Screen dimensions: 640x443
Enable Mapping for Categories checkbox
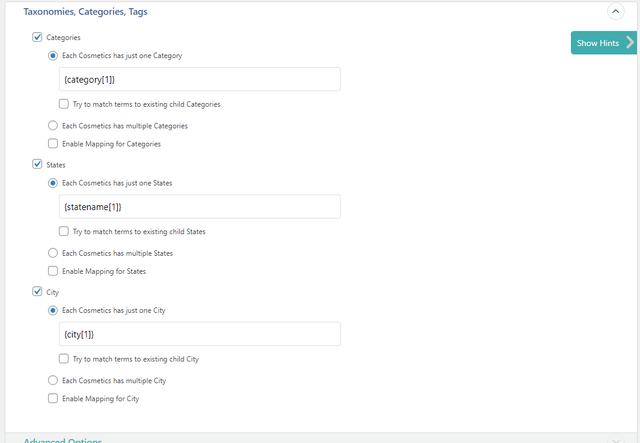point(53,143)
